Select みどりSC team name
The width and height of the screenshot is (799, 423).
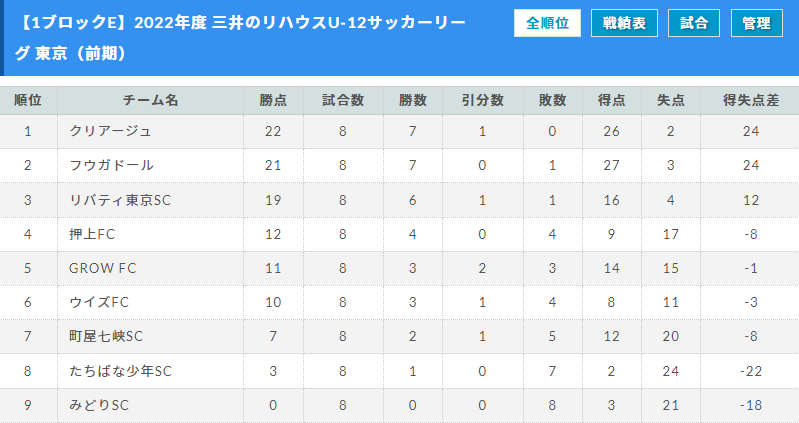99,405
